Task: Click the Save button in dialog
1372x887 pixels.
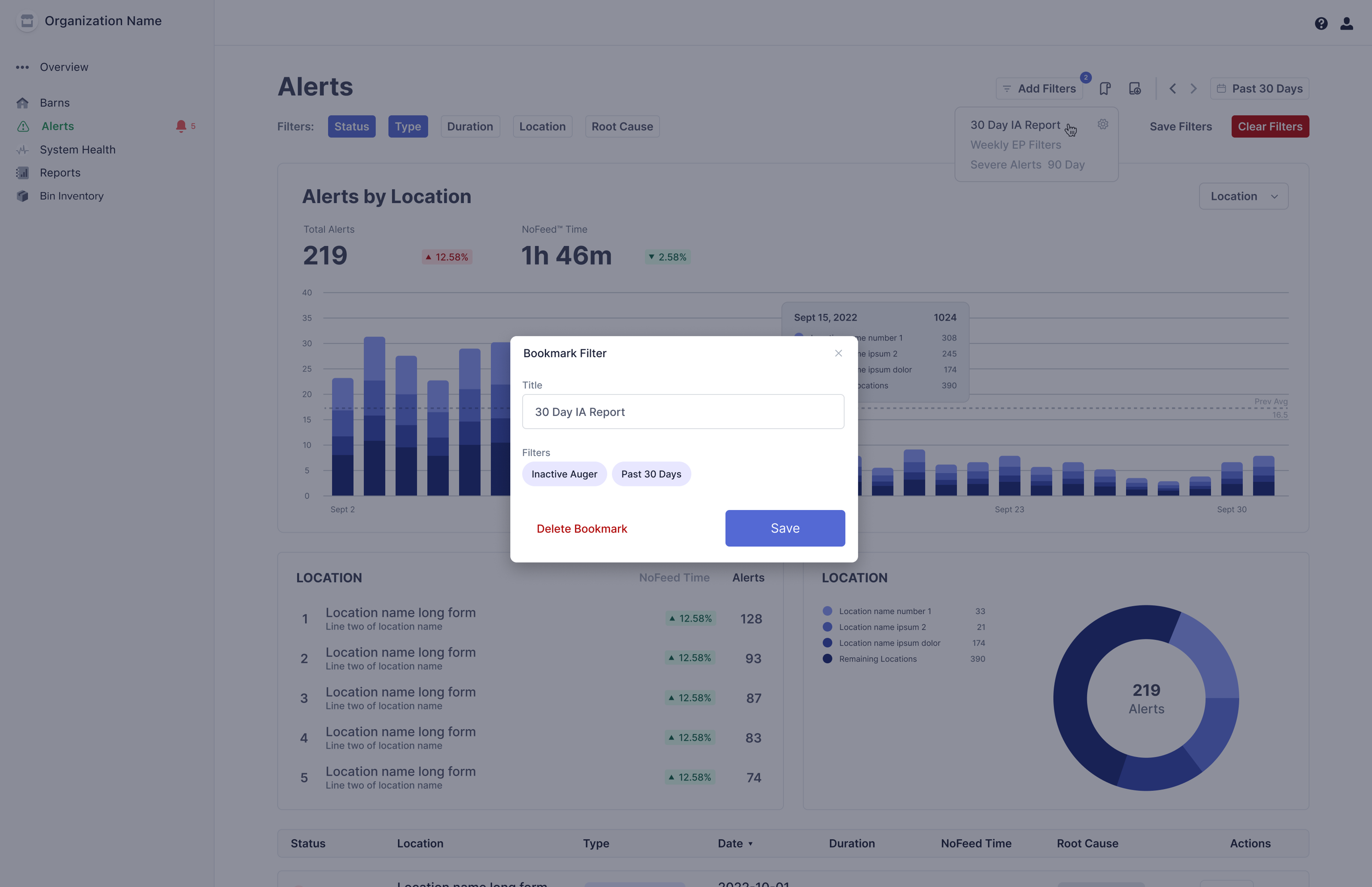Action: pyautogui.click(x=785, y=528)
